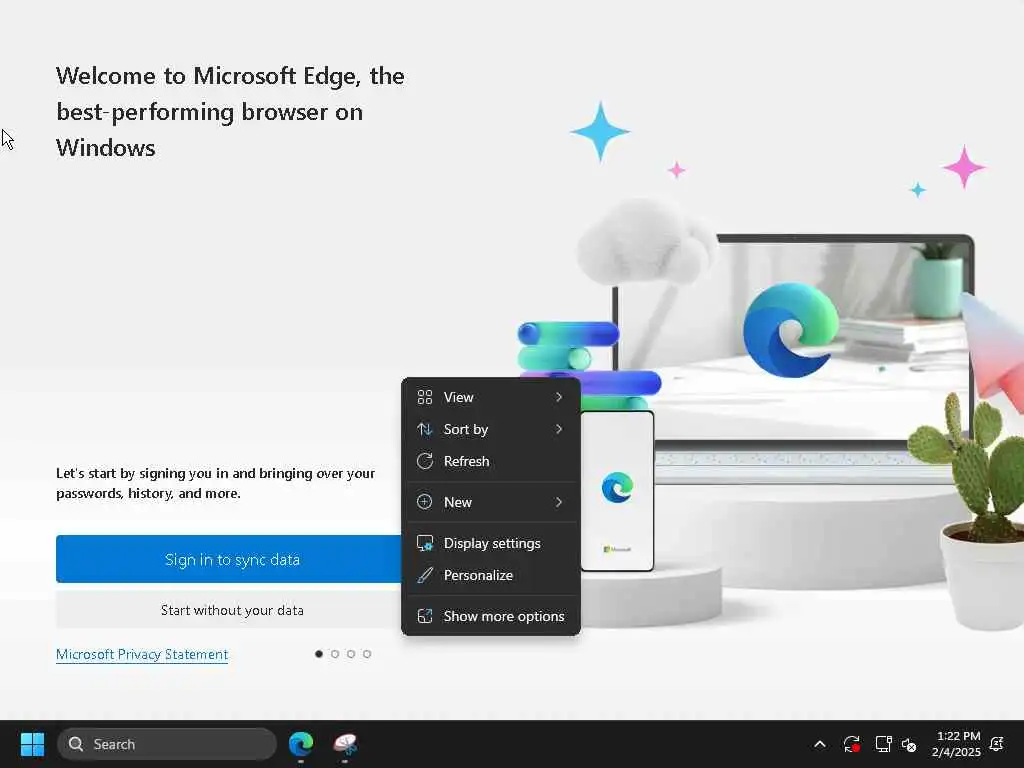Click the large Edge logo on laptop illustration
Image resolution: width=1024 pixels, height=768 pixels.
790,330
